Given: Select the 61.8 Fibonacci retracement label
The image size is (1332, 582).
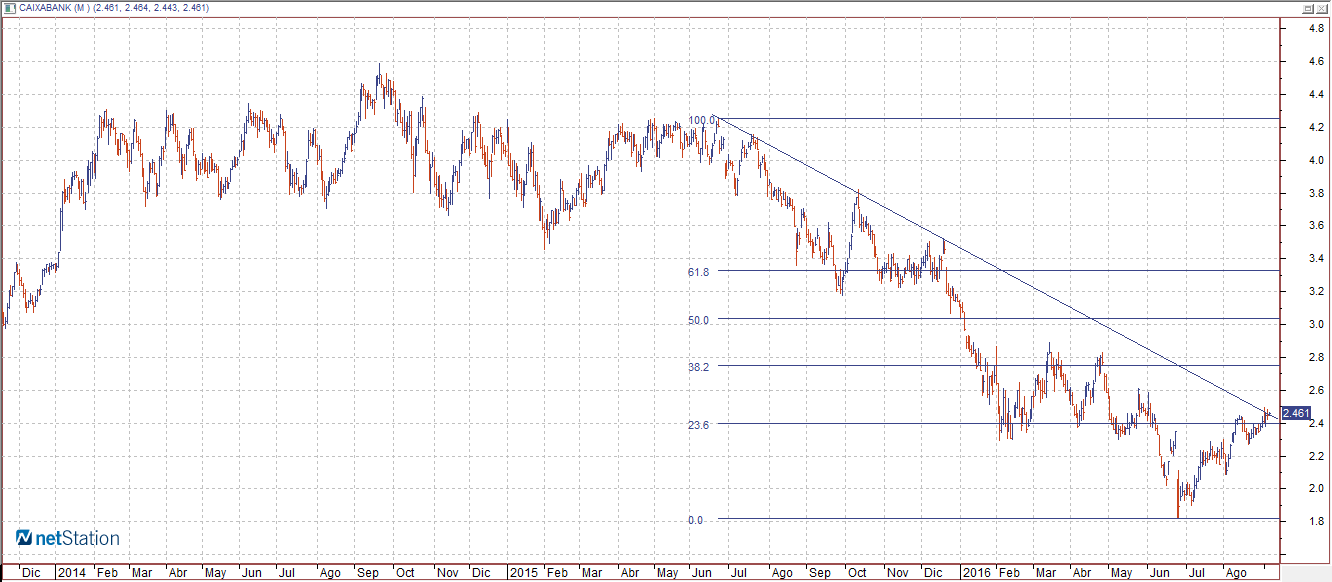Looking at the screenshot, I should 698,272.
